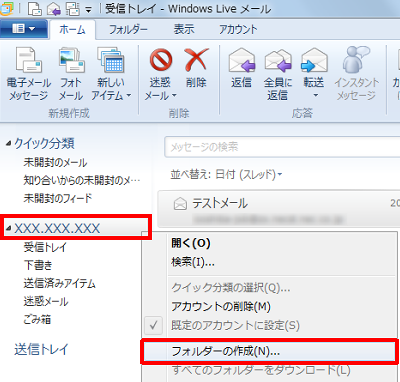Image resolution: width=400 pixels, height=382 pixels.
Task: Click the envelope icon on テストメール
Action: 180,203
